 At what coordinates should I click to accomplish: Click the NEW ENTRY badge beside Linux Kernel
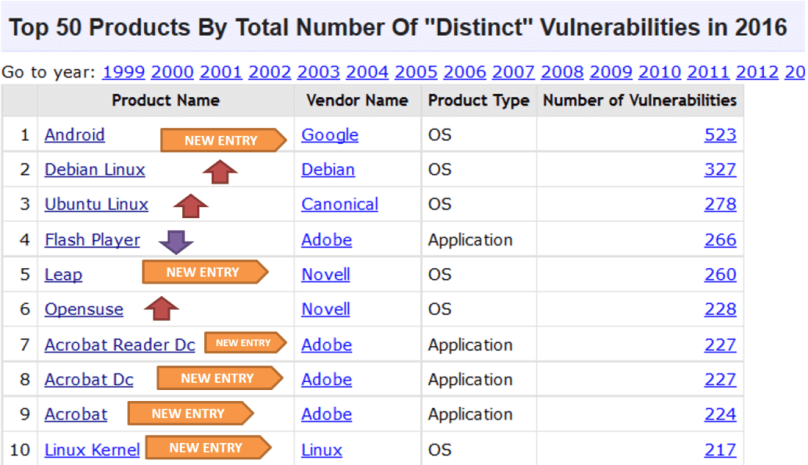click(x=208, y=447)
